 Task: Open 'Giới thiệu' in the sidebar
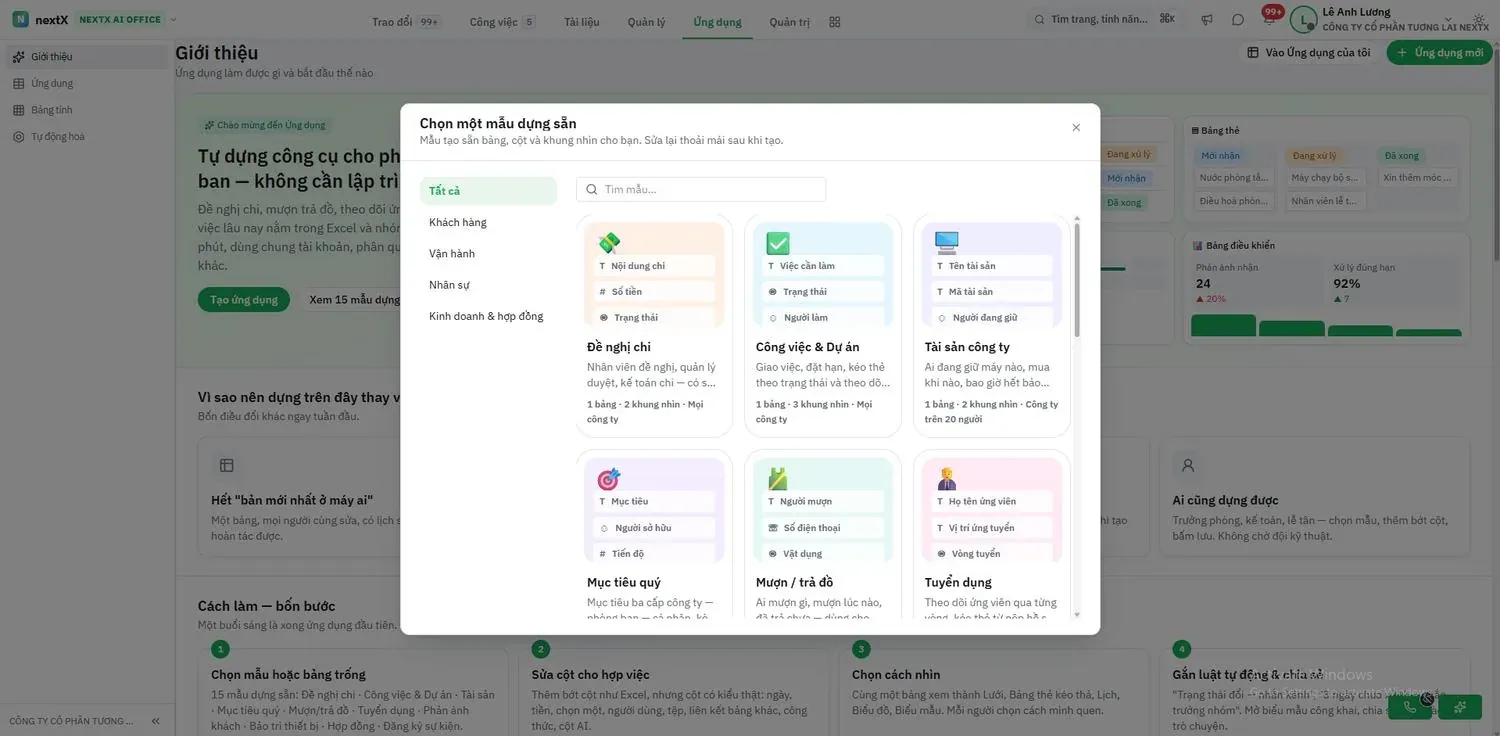[x=87, y=57]
